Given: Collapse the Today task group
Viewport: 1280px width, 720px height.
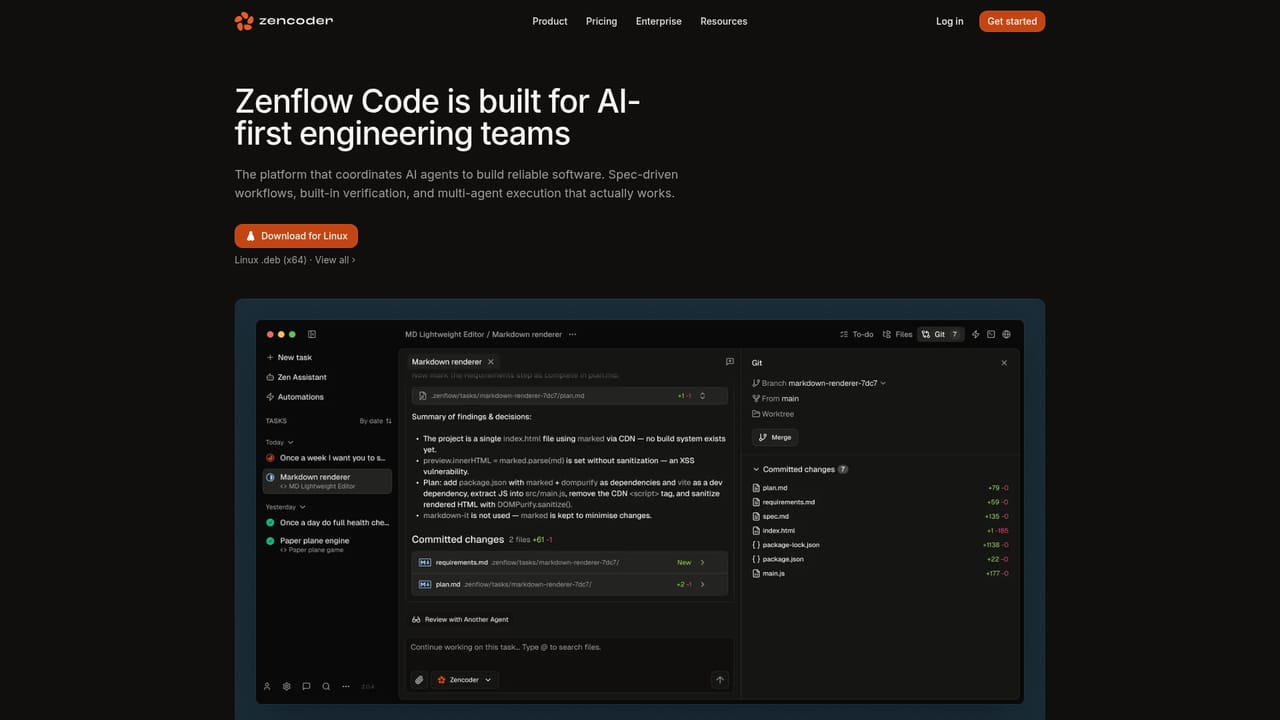Looking at the screenshot, I should pos(279,442).
